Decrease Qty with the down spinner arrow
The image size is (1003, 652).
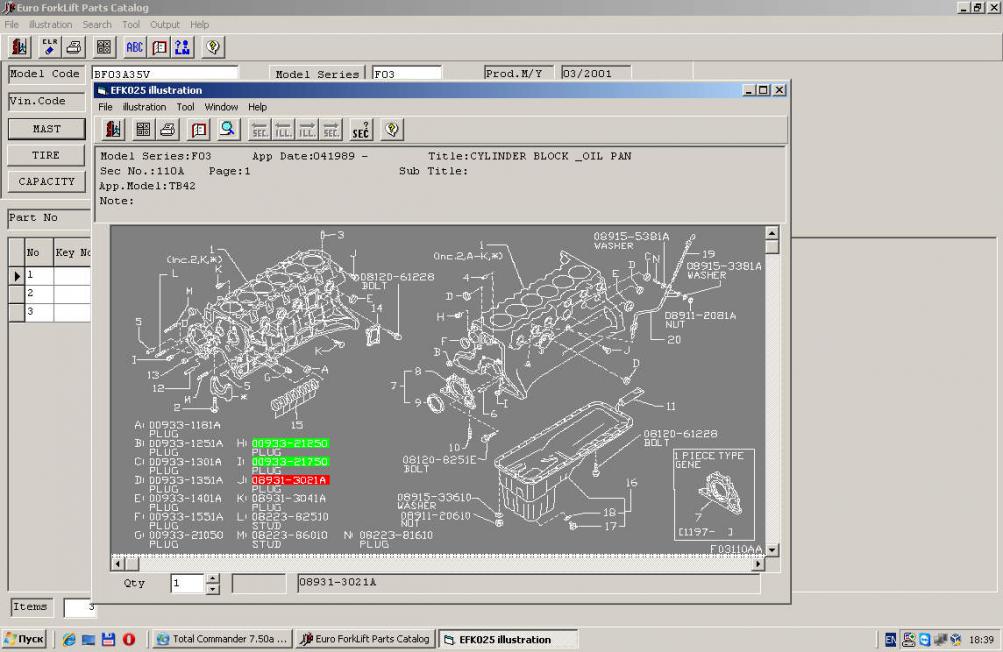click(212, 589)
